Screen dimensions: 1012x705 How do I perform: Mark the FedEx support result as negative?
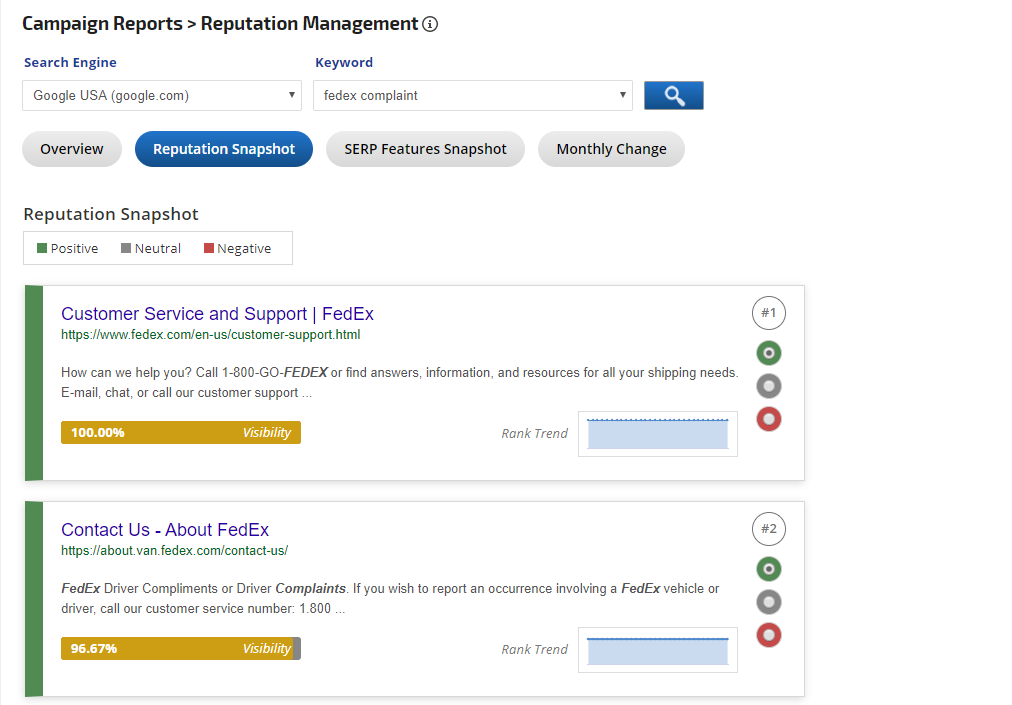(768, 418)
